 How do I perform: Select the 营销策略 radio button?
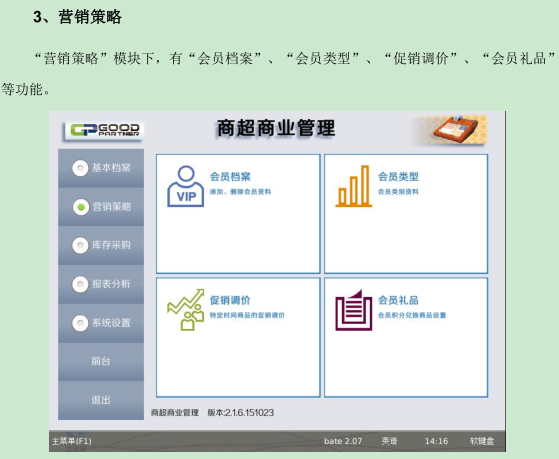81,207
